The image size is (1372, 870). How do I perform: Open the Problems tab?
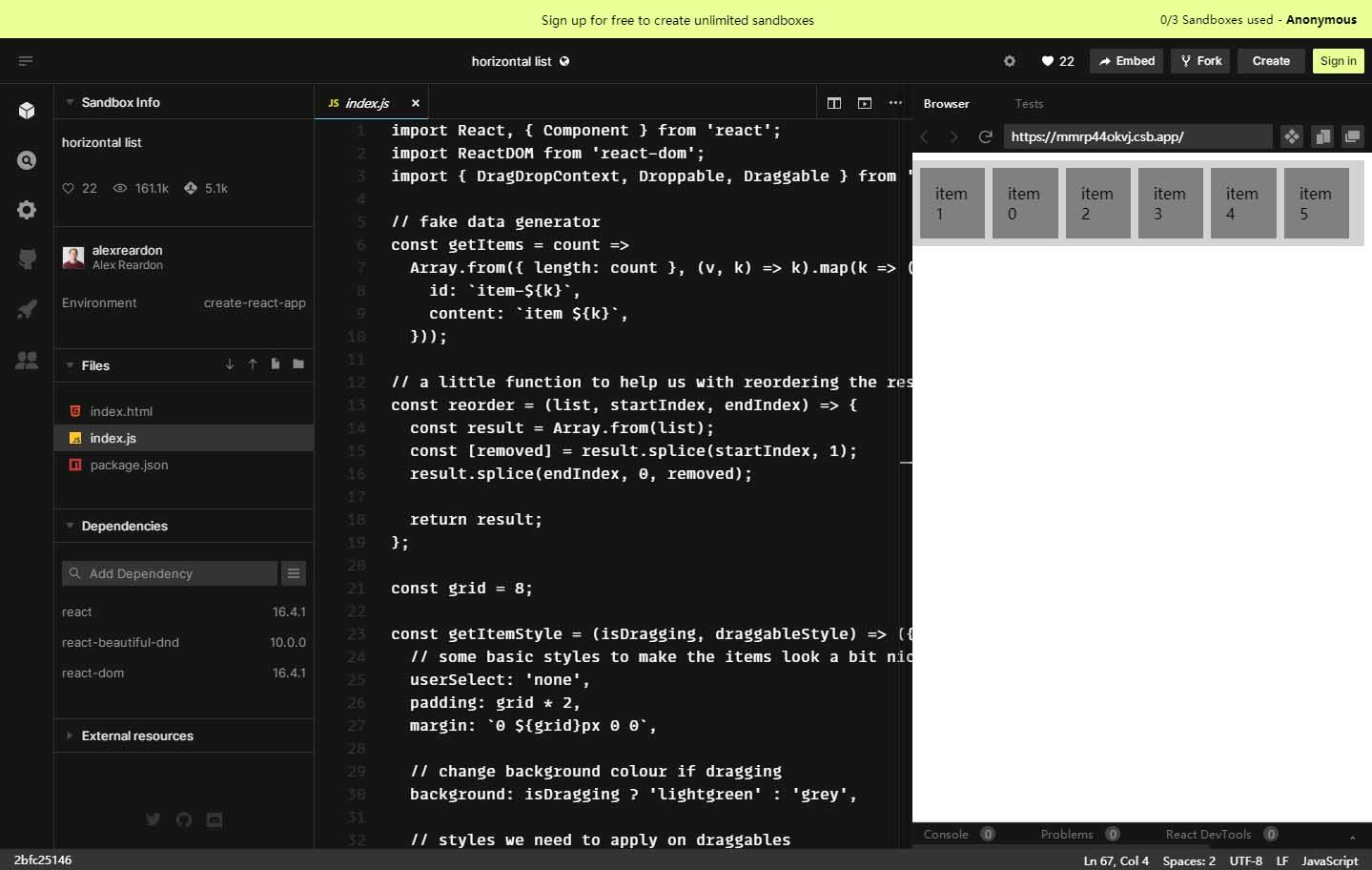coord(1080,834)
